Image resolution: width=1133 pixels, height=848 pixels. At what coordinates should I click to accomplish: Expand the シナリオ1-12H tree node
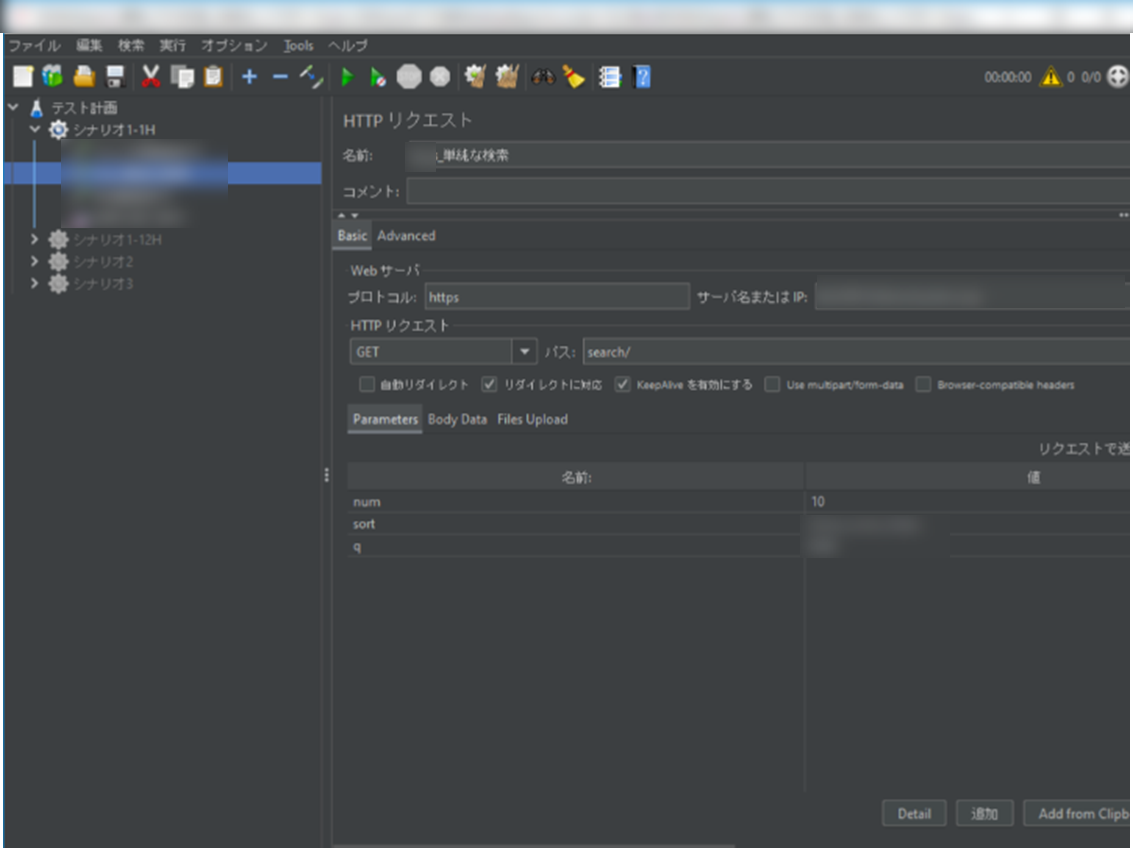coord(34,239)
